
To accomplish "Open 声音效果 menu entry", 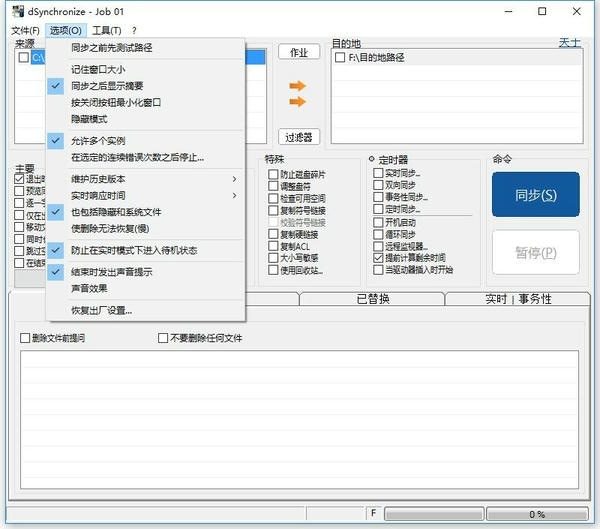I will [145, 289].
